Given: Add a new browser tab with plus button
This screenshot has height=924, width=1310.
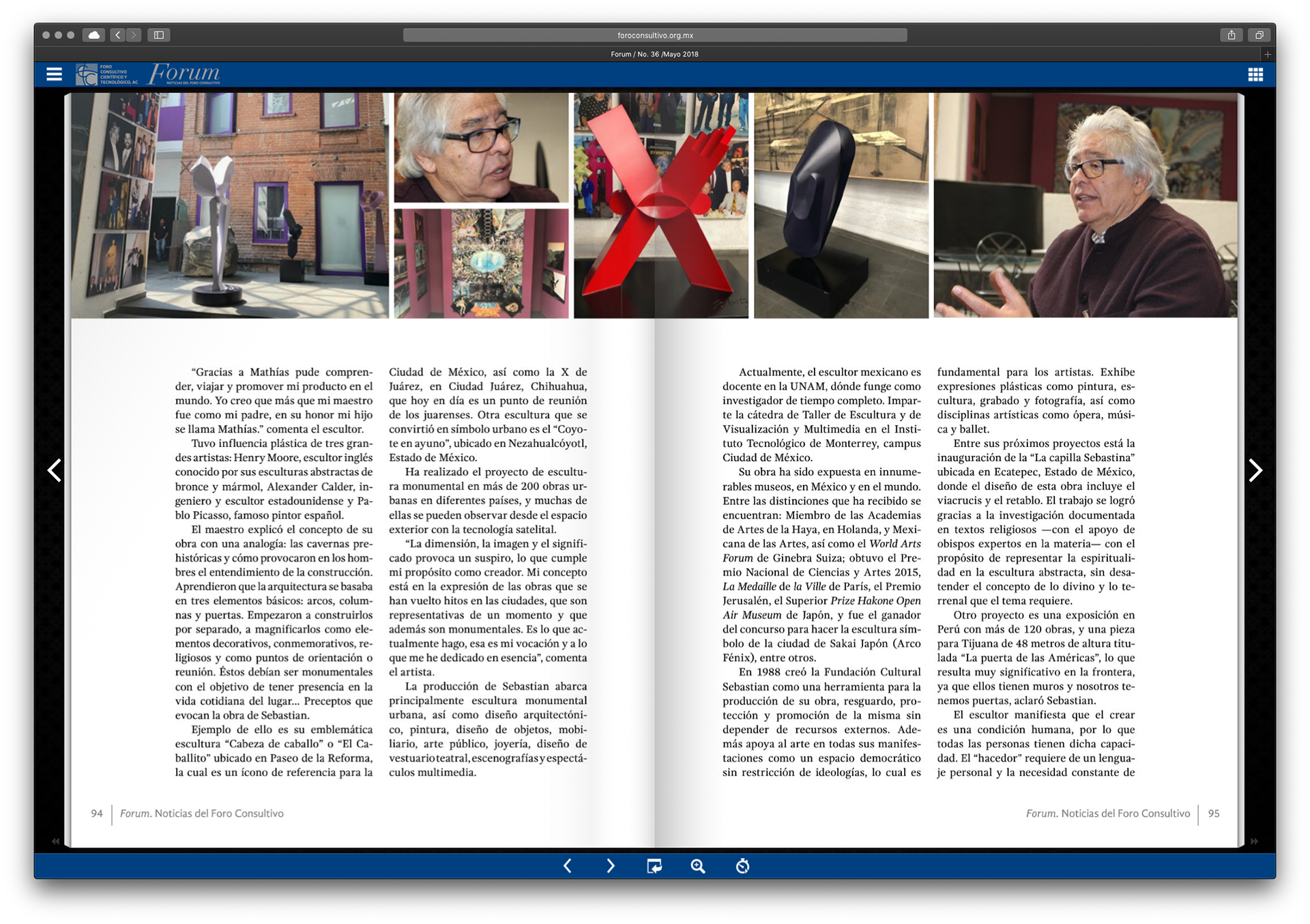Looking at the screenshot, I should (1267, 54).
